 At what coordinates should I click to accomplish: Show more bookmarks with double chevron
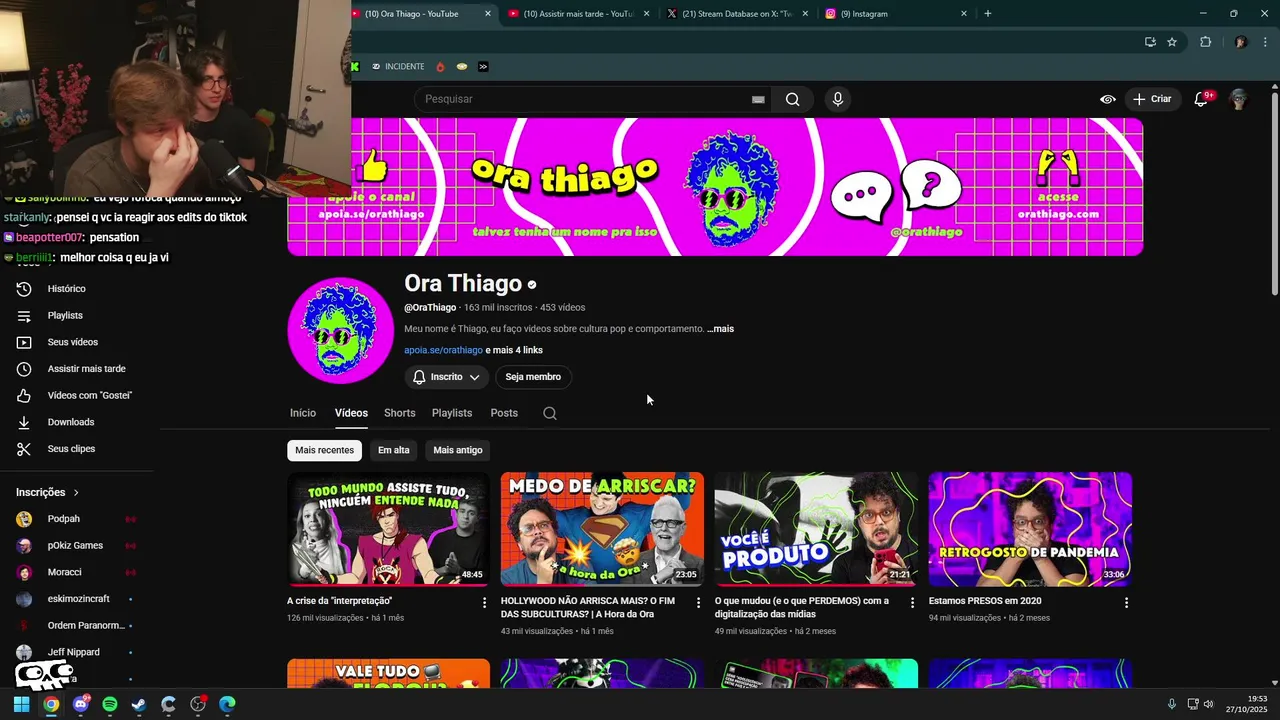point(483,66)
